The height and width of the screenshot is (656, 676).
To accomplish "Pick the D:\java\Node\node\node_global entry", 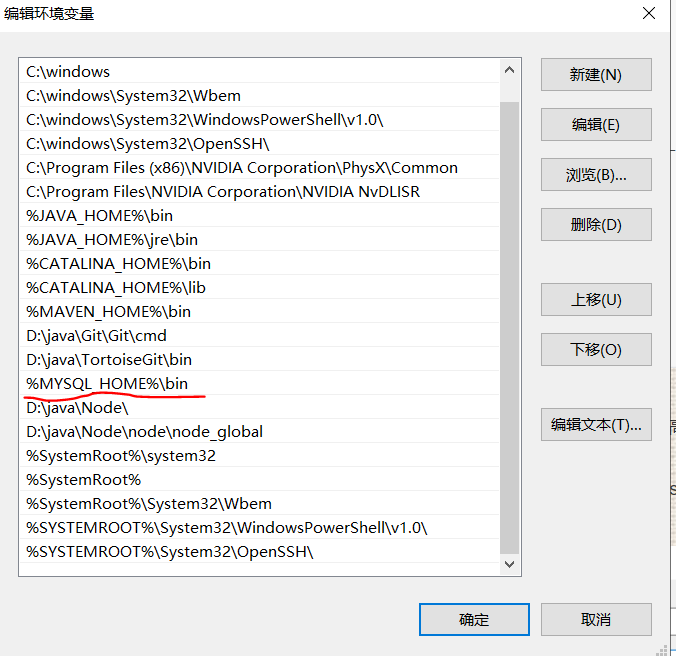I will tap(144, 432).
